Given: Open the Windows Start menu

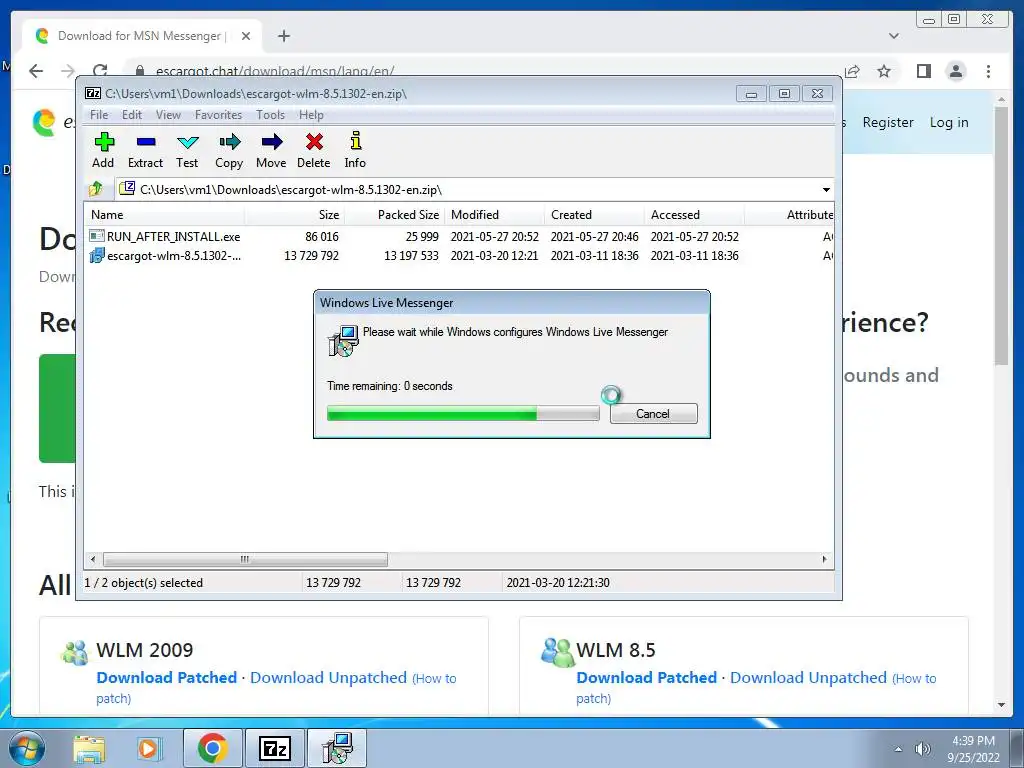Looking at the screenshot, I should point(27,748).
